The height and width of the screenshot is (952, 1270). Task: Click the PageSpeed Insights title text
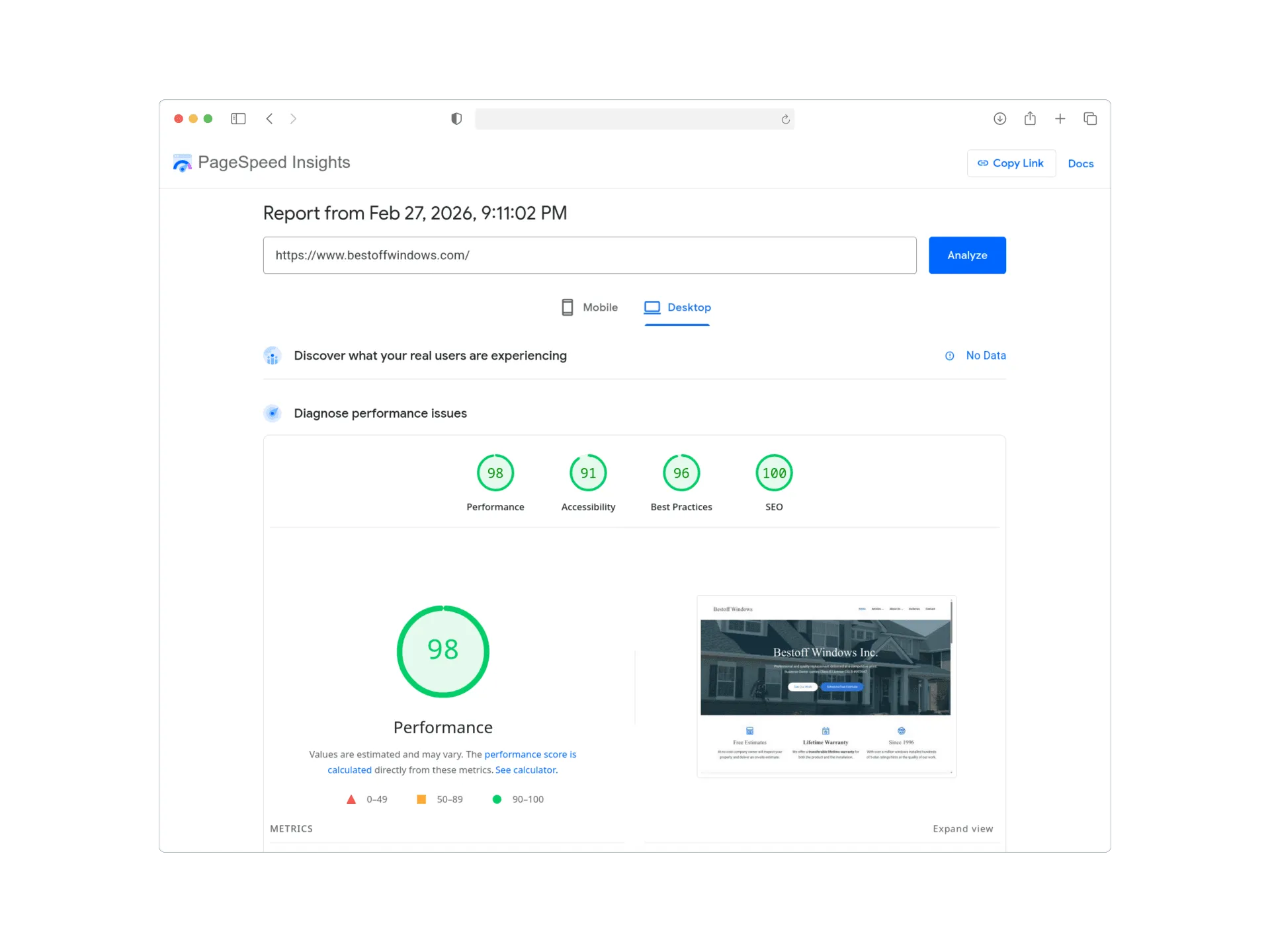(x=274, y=163)
